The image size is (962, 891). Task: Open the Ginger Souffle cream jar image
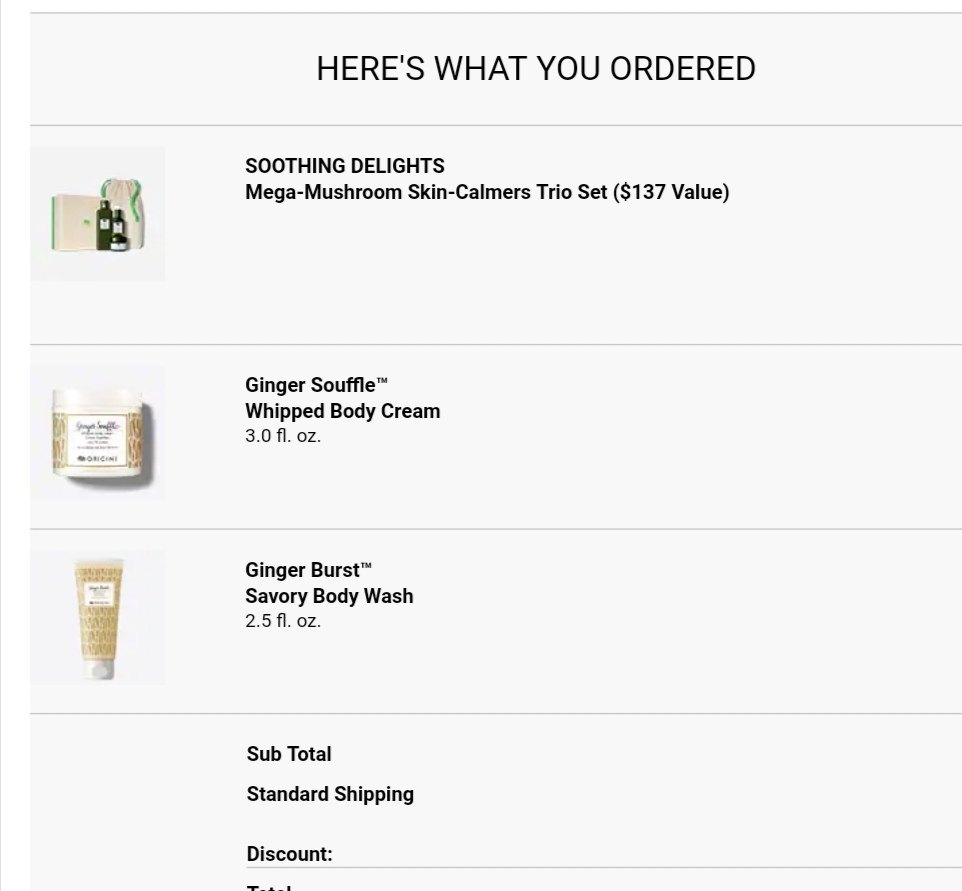pyautogui.click(x=98, y=433)
